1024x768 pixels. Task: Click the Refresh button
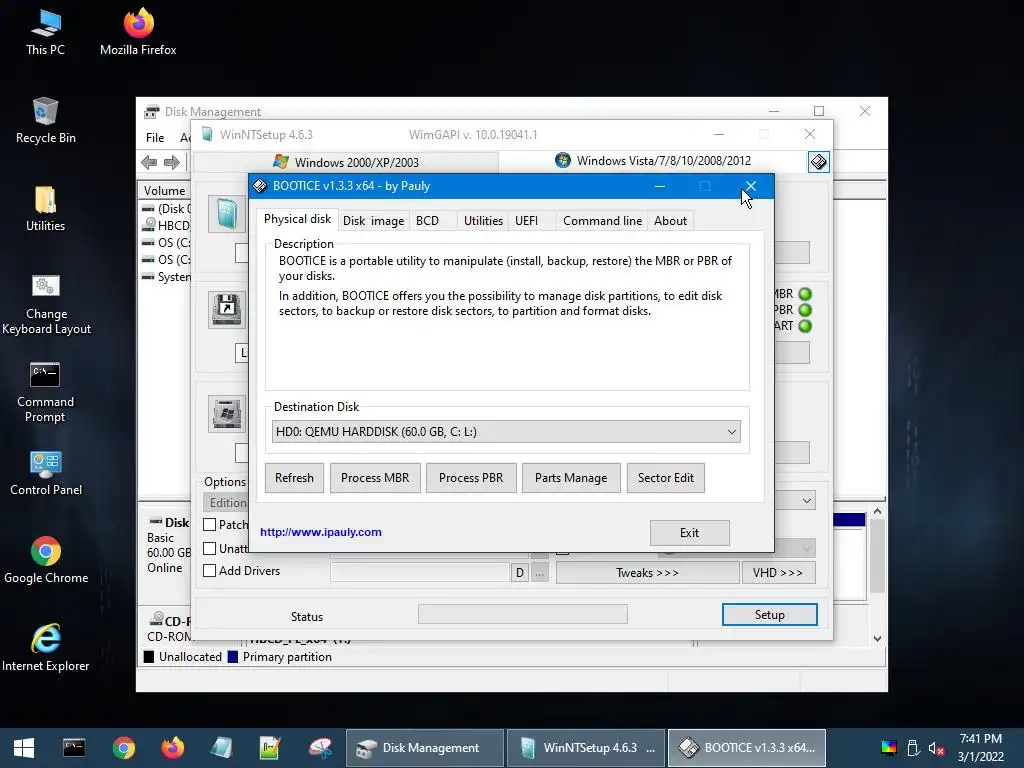[x=294, y=478]
